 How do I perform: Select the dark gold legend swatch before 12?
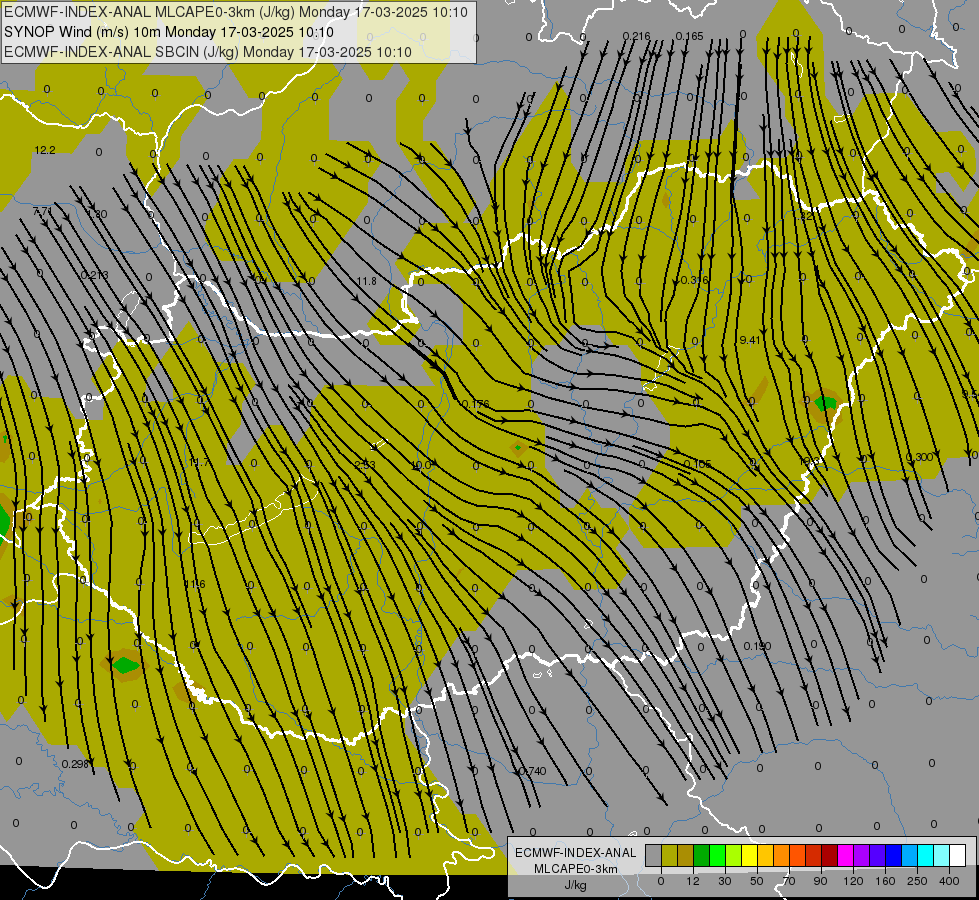pyautogui.click(x=686, y=855)
